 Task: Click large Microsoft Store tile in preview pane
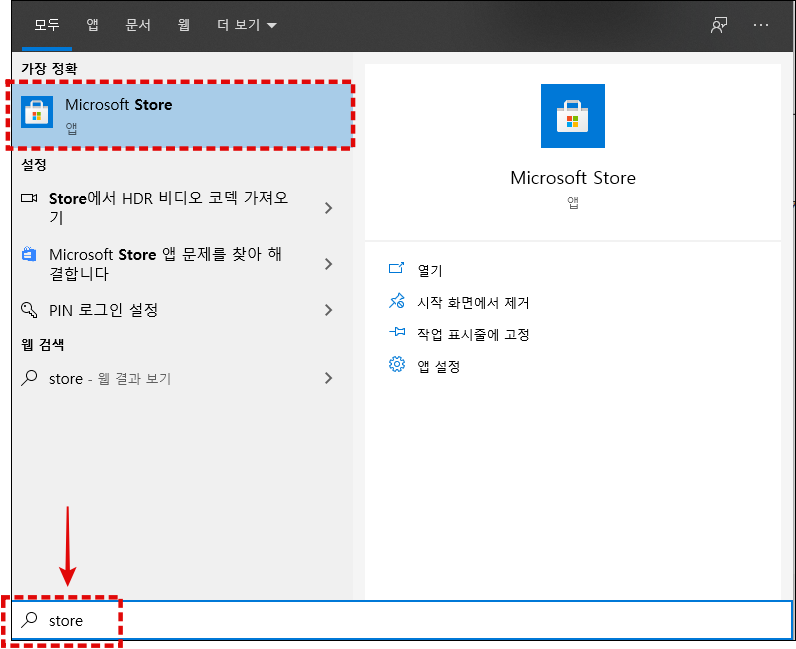pyautogui.click(x=573, y=116)
